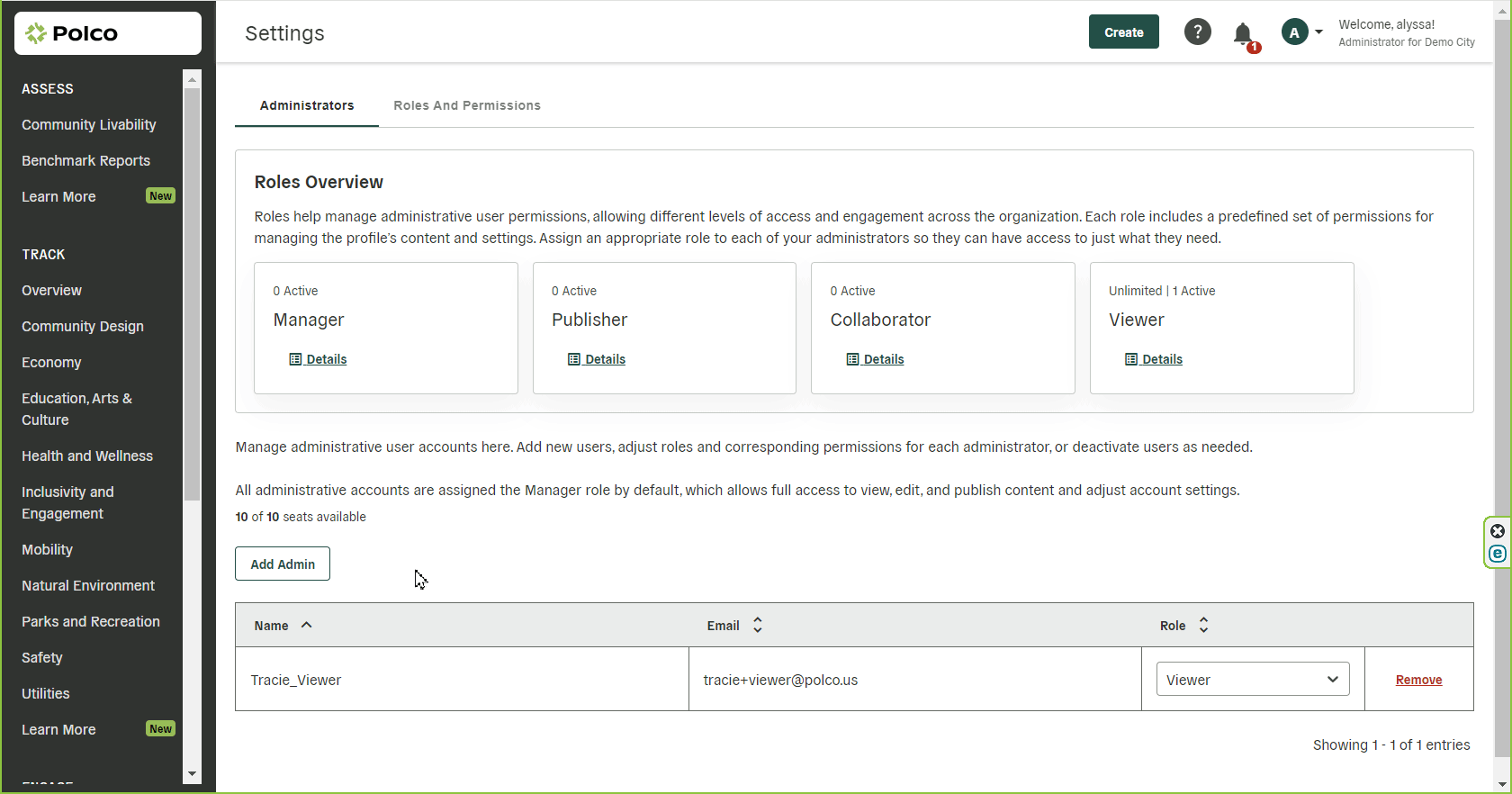Click Learn More under ASSESS
The image size is (1512, 794).
tap(58, 196)
